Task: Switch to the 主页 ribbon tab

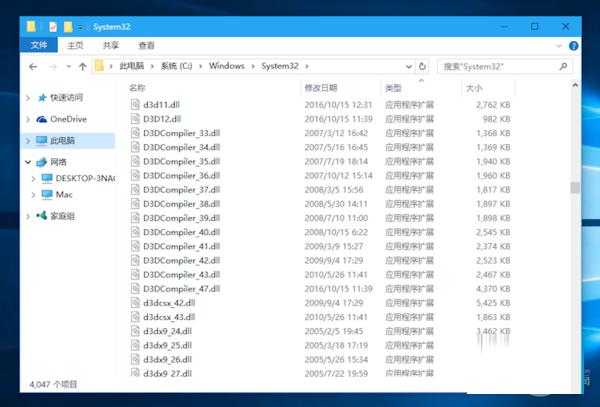Action: coord(75,46)
